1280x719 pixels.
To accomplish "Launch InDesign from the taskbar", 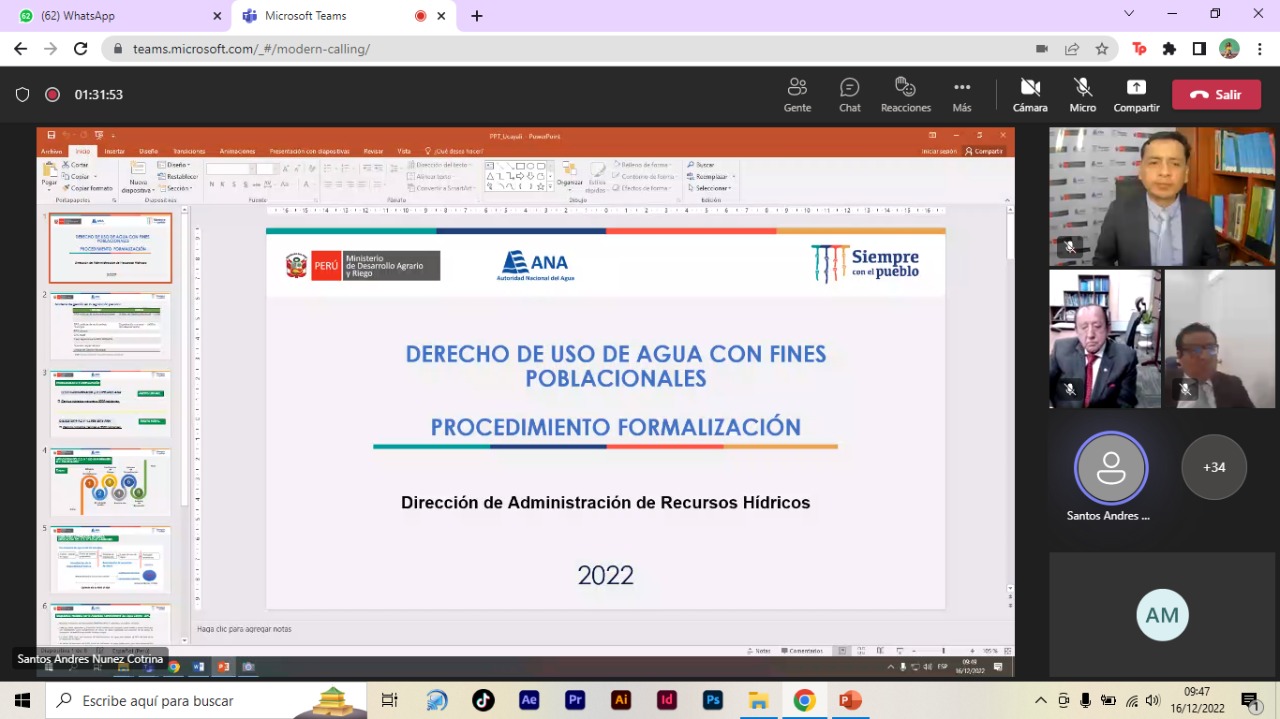I will pos(667,700).
